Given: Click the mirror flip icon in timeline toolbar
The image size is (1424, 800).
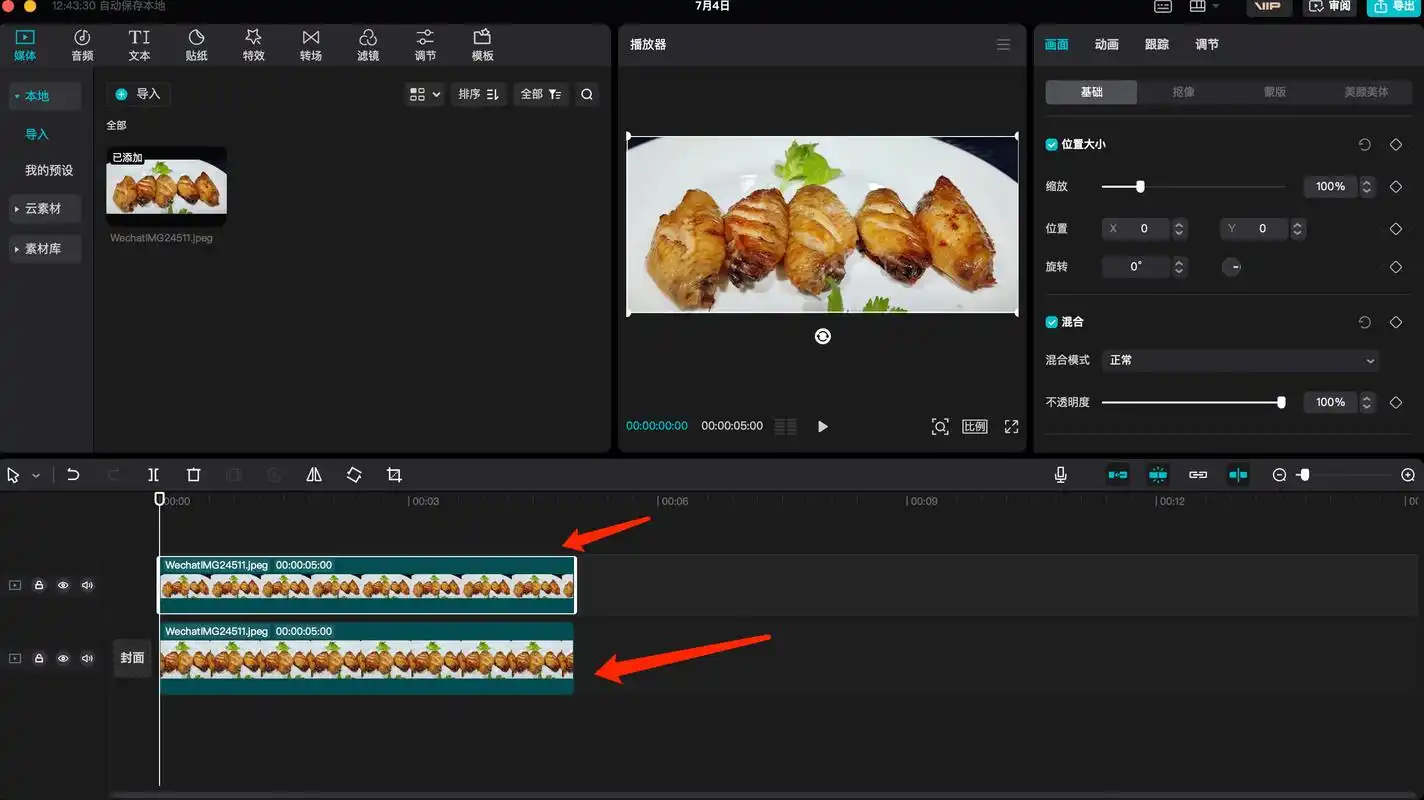Looking at the screenshot, I should [314, 475].
